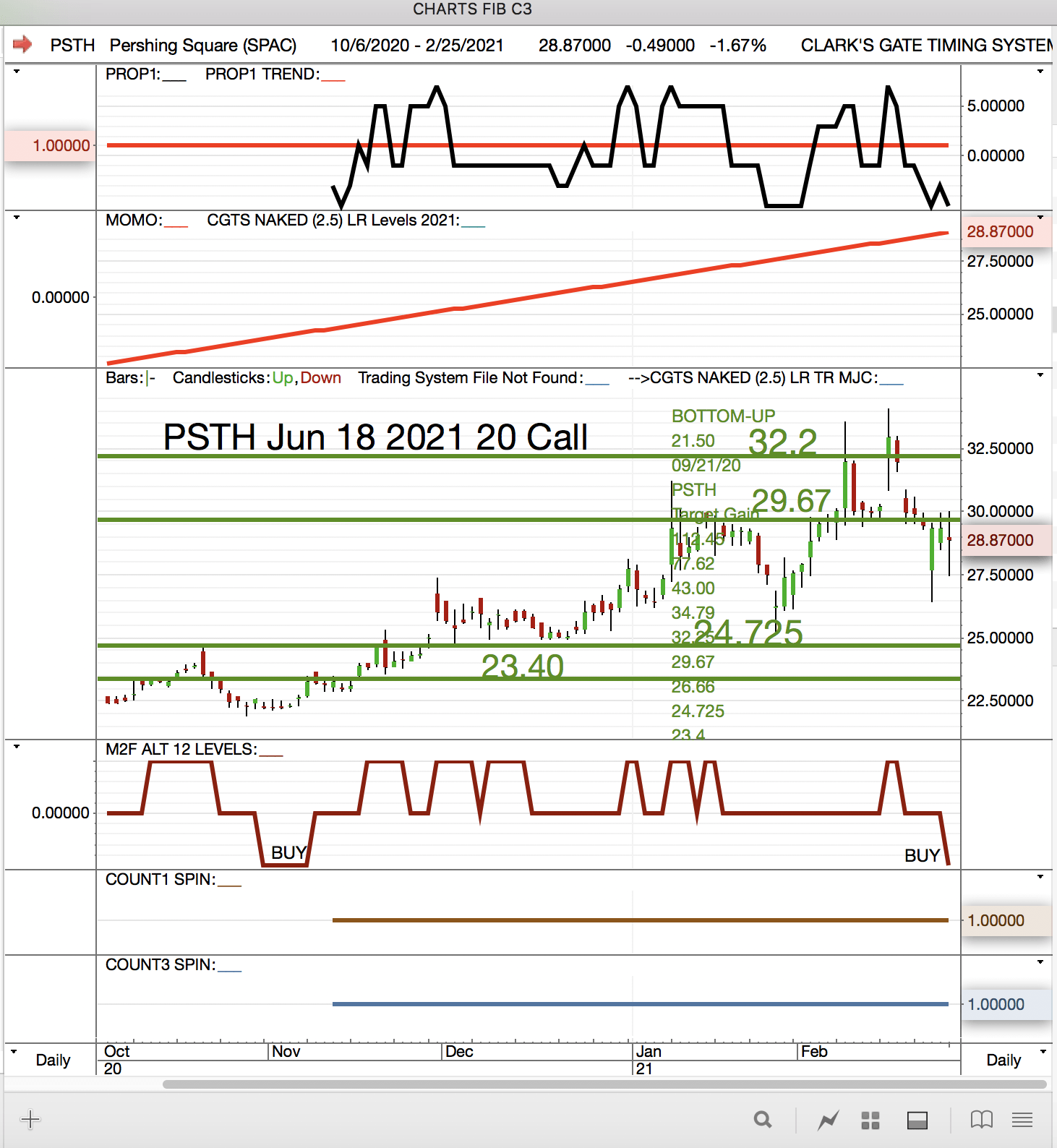Click the red arrow icon beside PSTH
The width and height of the screenshot is (1057, 1148).
click(x=22, y=45)
